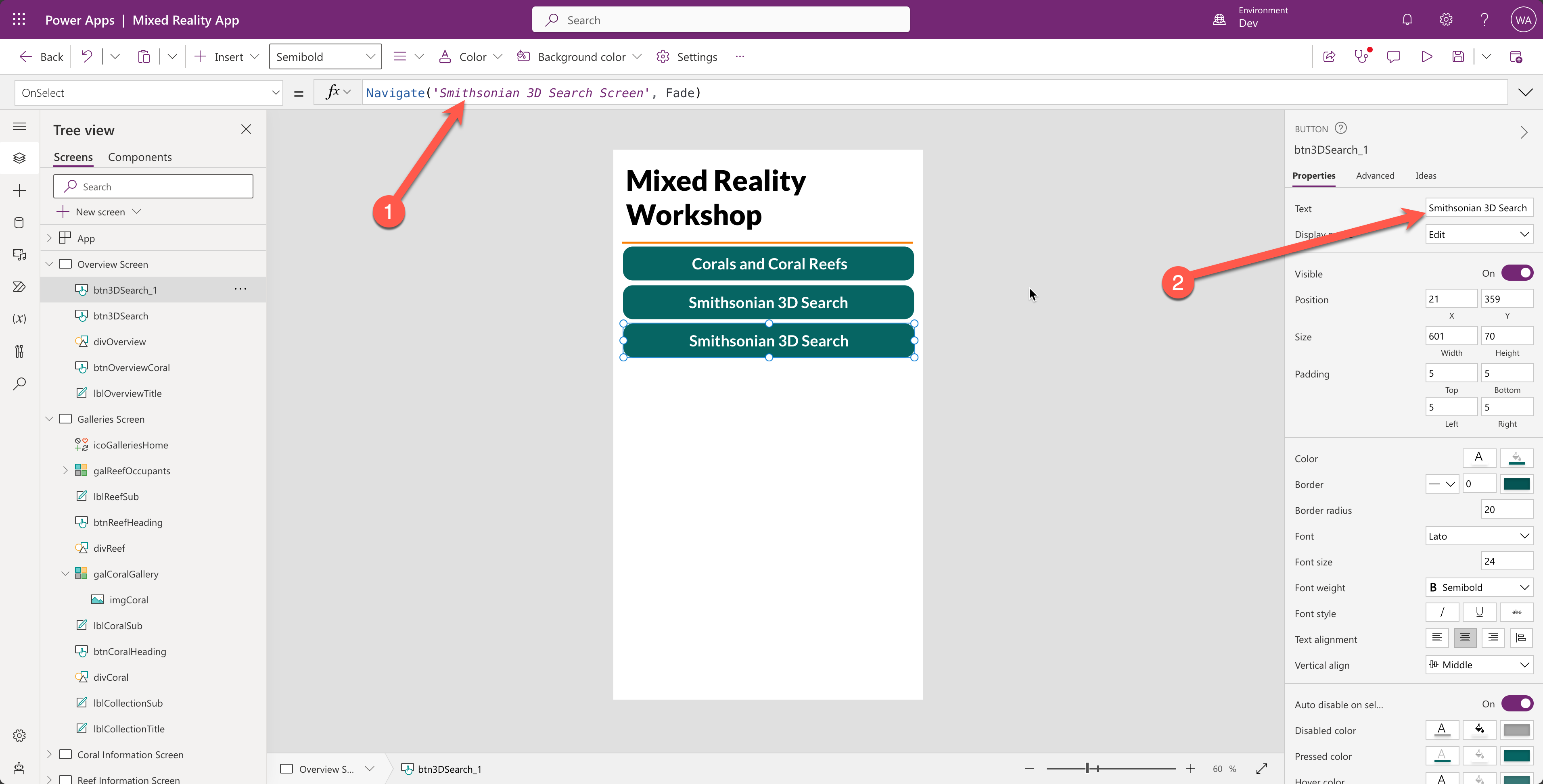Set text alignment to justify
This screenshot has width=1543, height=784.
[1522, 638]
